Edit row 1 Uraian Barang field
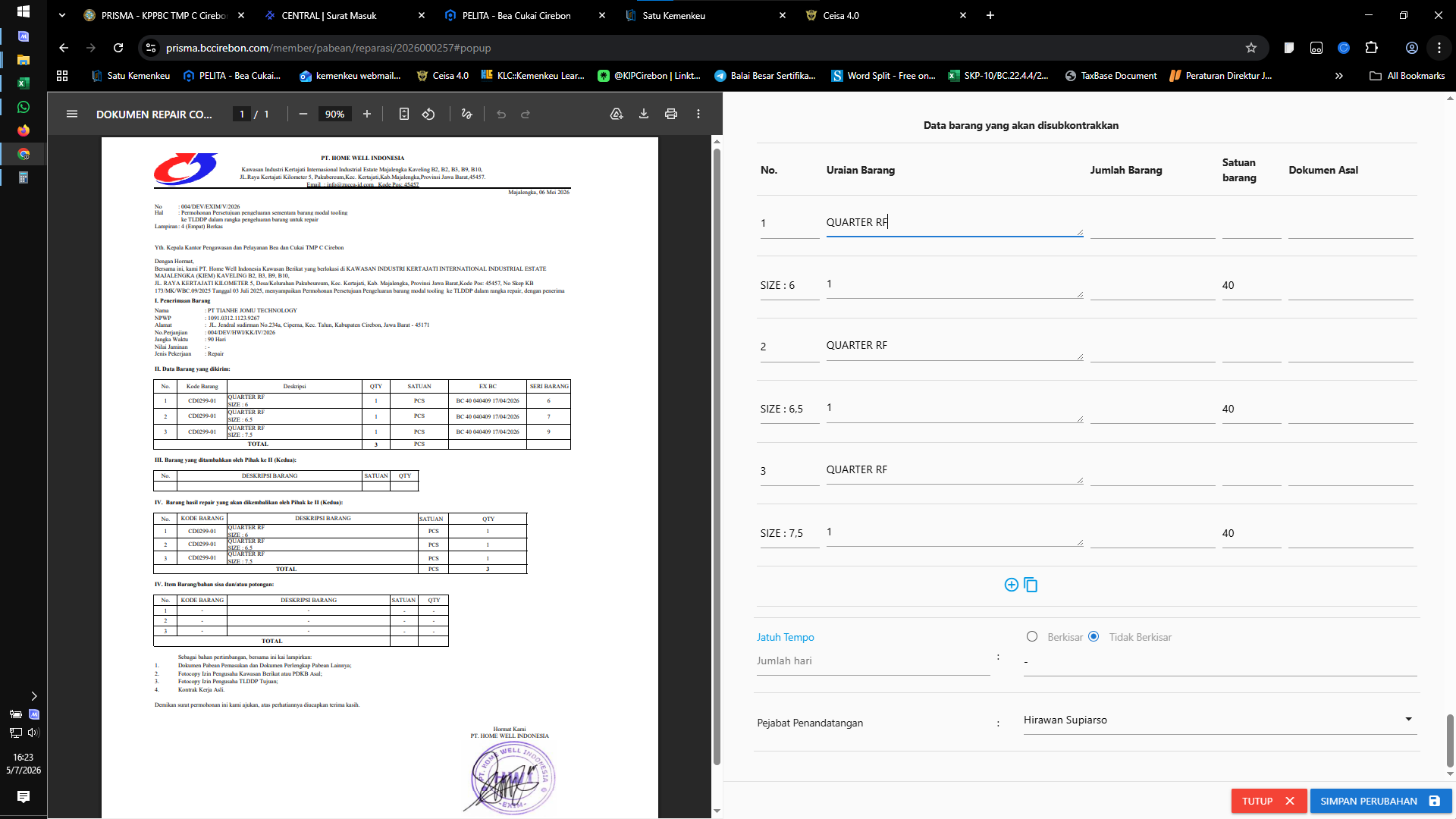Viewport: 1456px width, 819px height. click(x=955, y=223)
